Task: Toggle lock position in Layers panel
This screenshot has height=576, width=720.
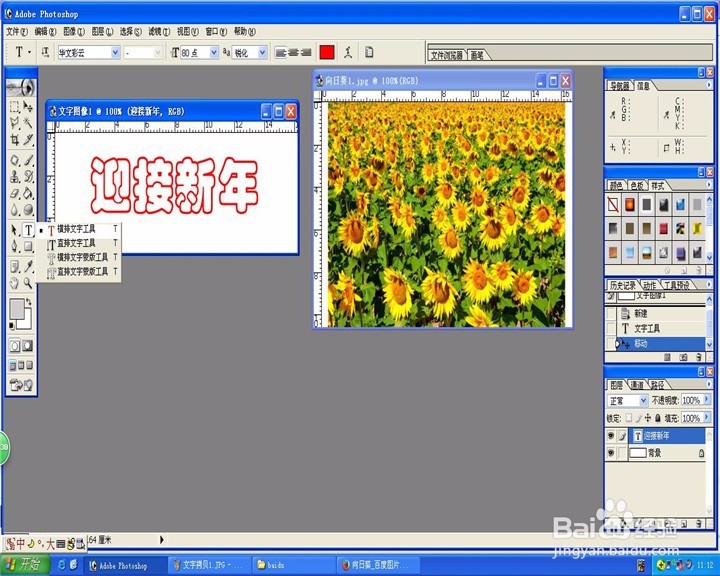Action: coord(647,418)
